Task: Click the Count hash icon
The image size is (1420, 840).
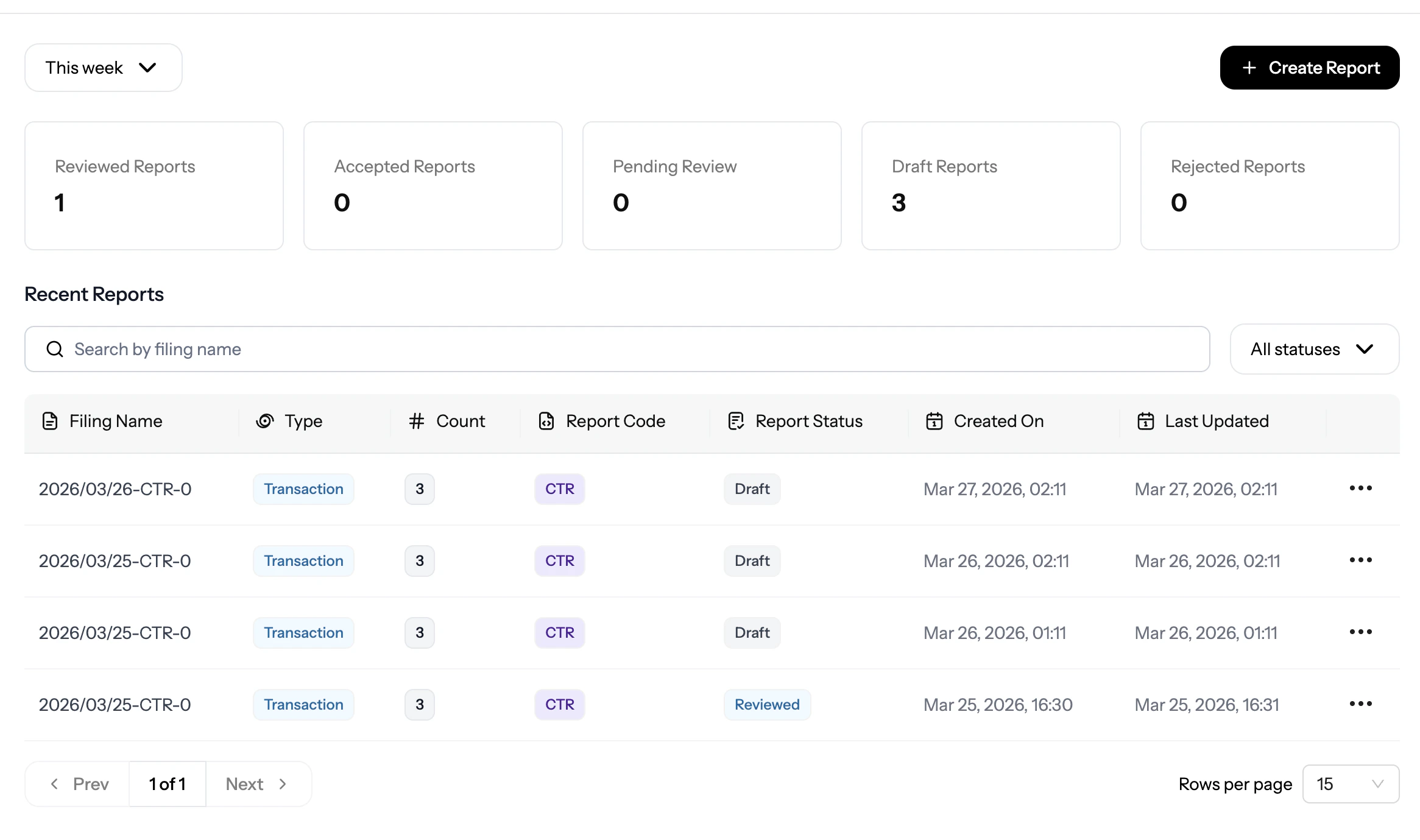Action: pos(416,421)
